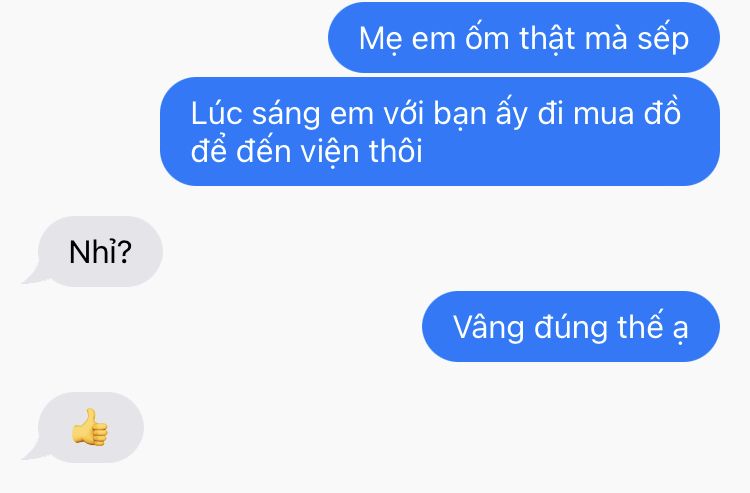
Task: Click the tail of the thumbs-up bubble
Action: (x=34, y=451)
